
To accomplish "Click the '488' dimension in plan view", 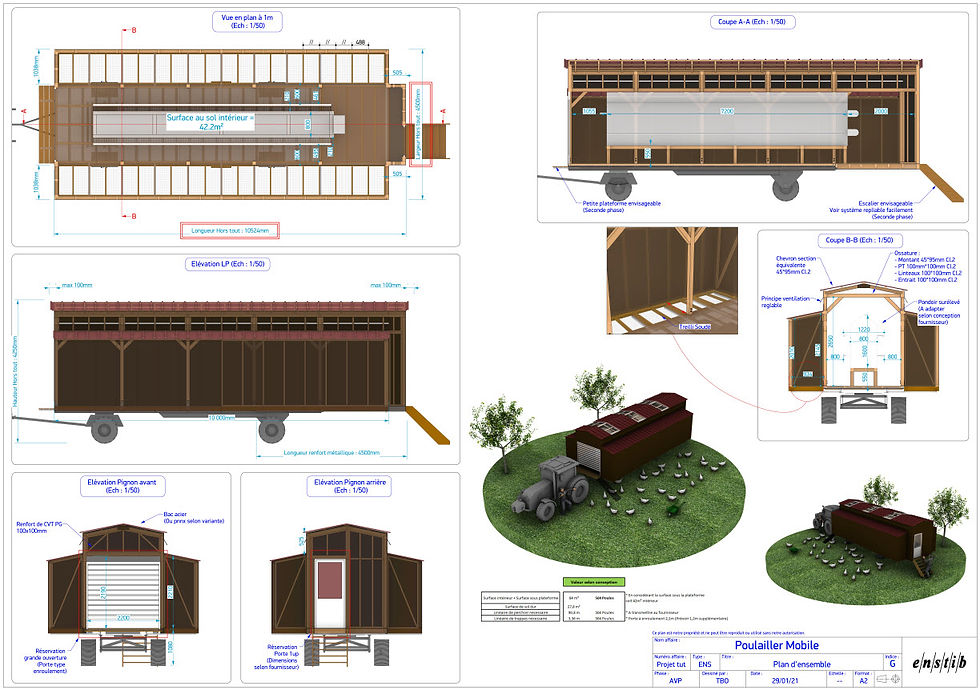I will click(361, 43).
